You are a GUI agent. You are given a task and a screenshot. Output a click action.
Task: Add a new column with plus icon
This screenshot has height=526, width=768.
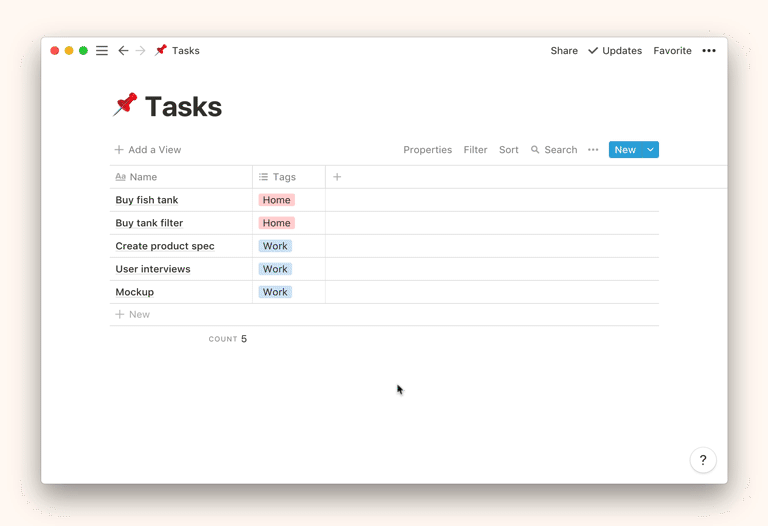click(x=337, y=177)
